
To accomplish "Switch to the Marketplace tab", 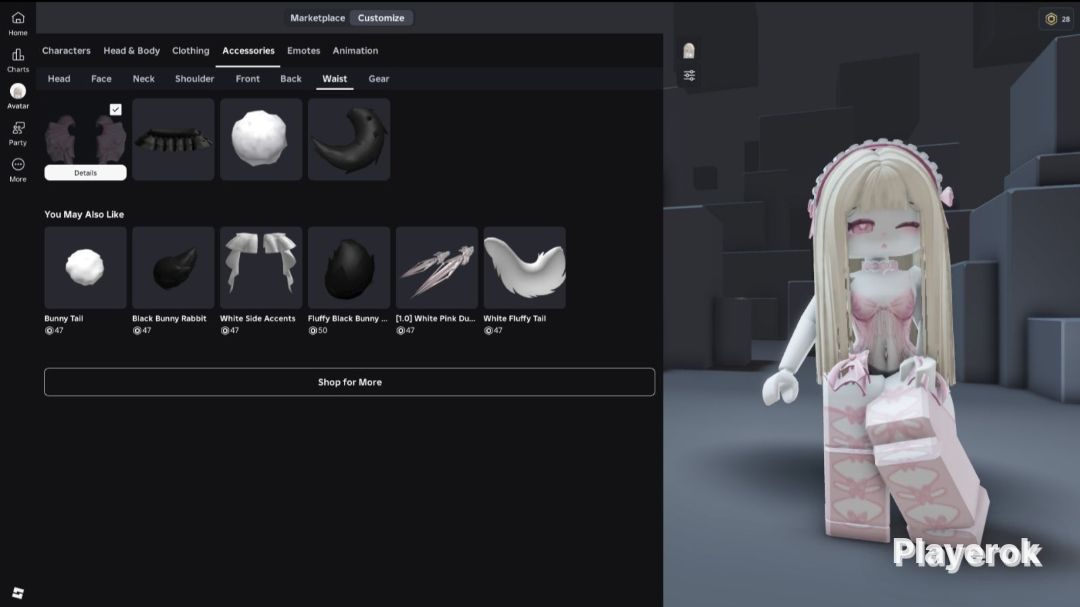I will pos(318,18).
